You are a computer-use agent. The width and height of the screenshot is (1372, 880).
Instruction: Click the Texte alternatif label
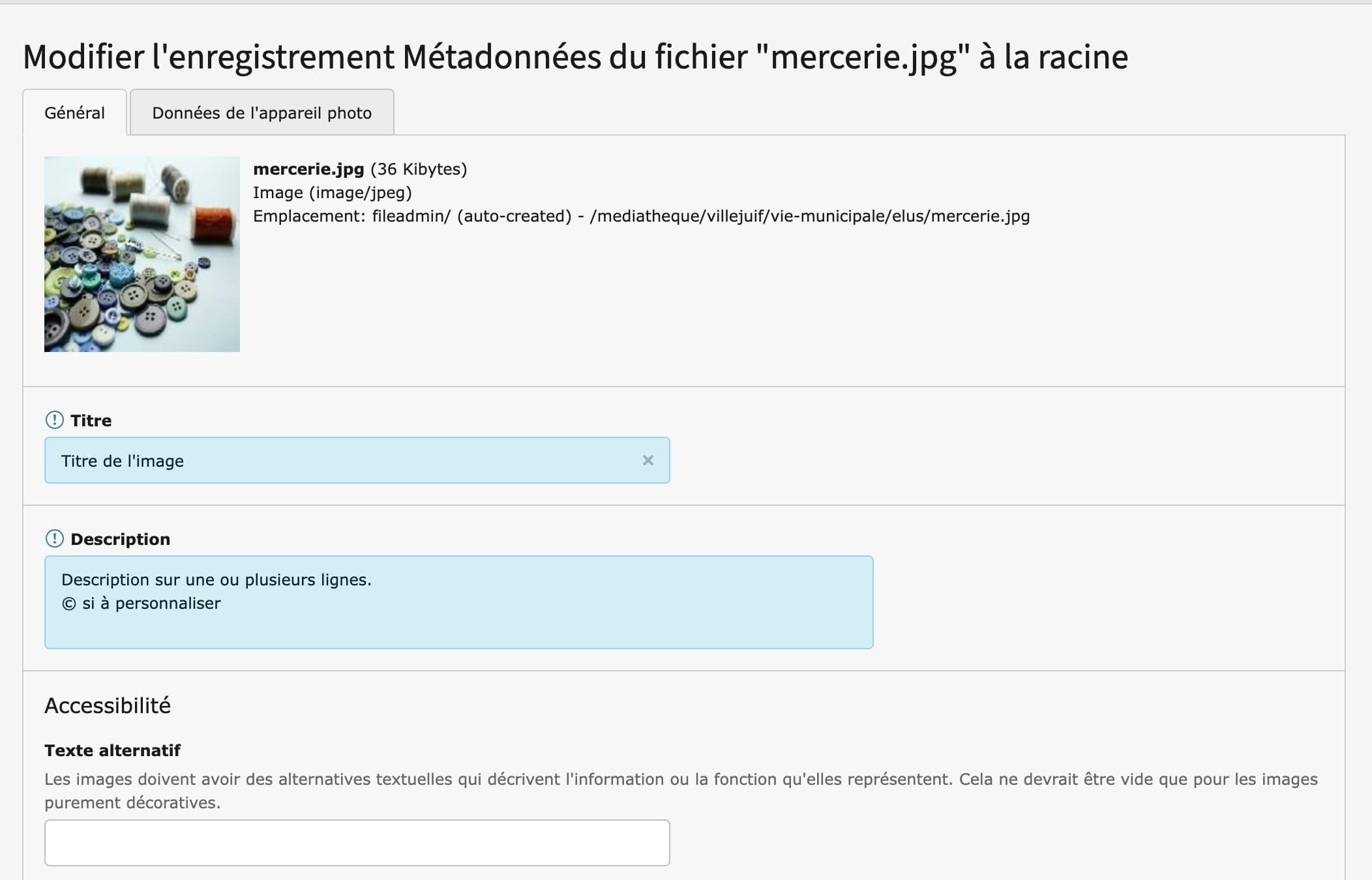coord(112,750)
